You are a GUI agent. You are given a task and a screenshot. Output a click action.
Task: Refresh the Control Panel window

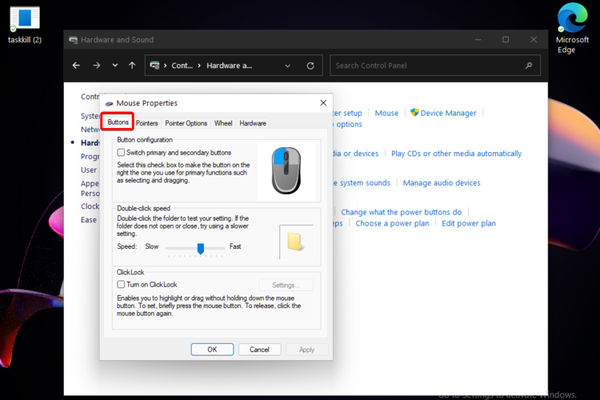tap(311, 66)
